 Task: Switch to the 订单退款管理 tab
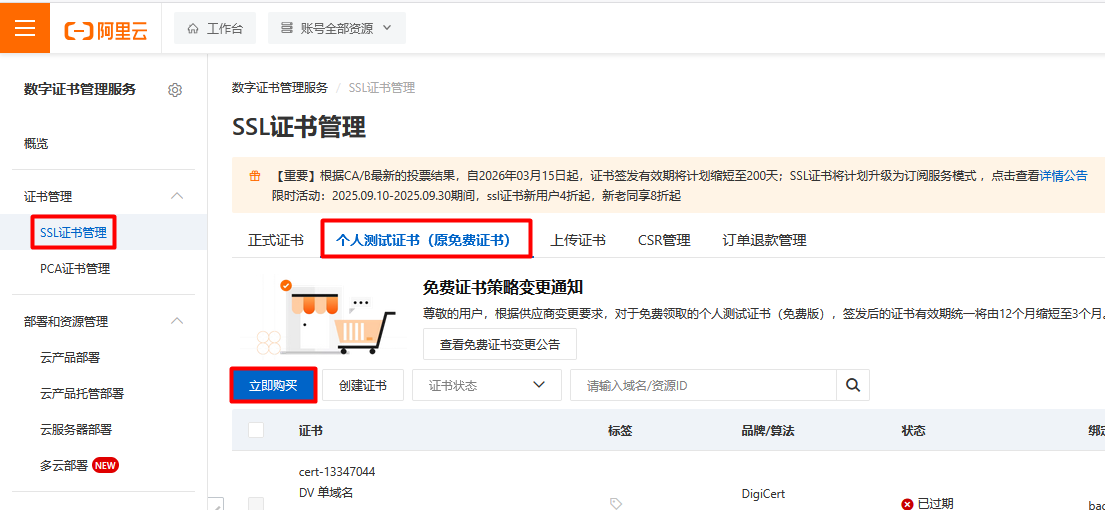765,240
